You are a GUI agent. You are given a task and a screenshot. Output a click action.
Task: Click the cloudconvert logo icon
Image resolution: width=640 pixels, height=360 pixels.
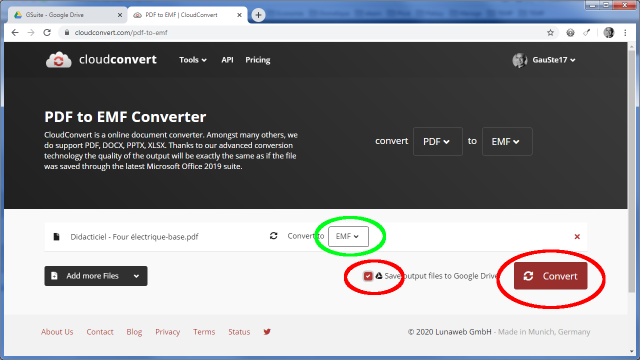[58, 60]
